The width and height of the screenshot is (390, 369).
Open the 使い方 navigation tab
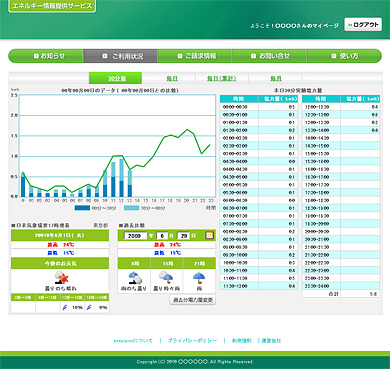click(x=344, y=56)
